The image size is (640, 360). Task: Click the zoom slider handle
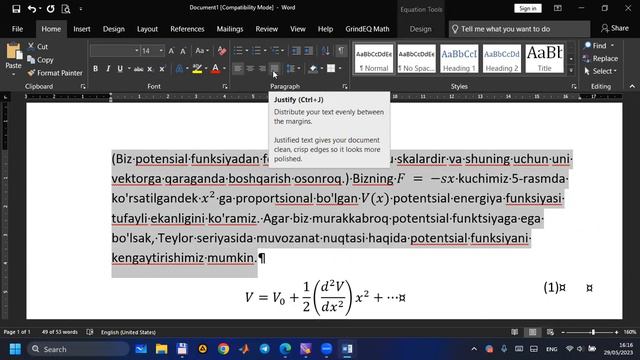coord(593,332)
